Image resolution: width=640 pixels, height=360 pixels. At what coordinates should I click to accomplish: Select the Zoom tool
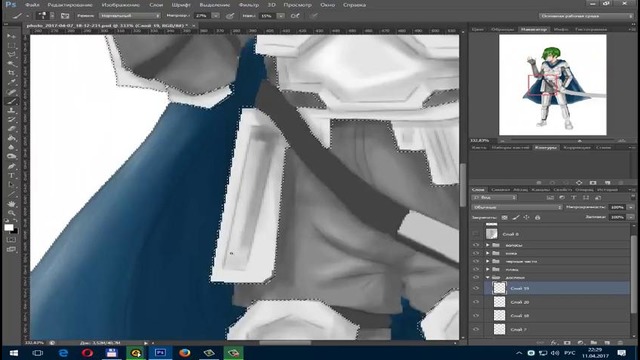pos(11,213)
